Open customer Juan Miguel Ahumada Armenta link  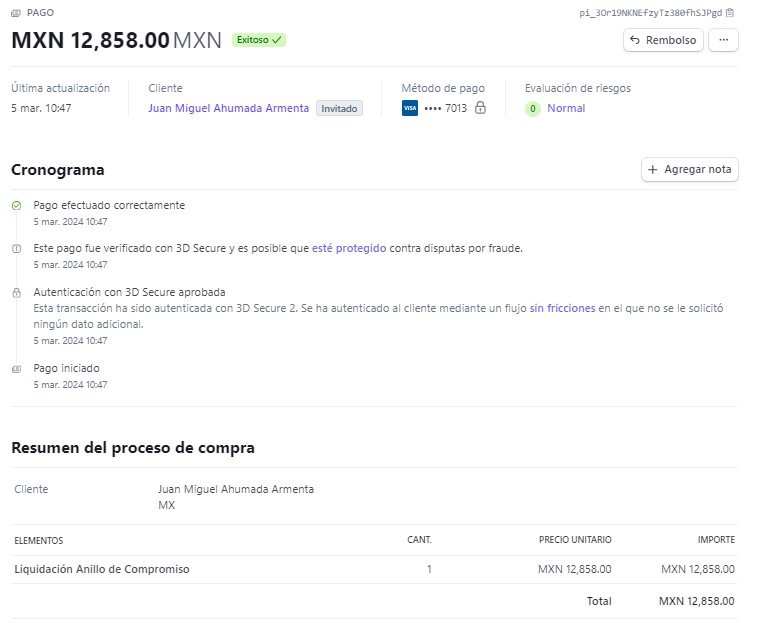tap(229, 108)
